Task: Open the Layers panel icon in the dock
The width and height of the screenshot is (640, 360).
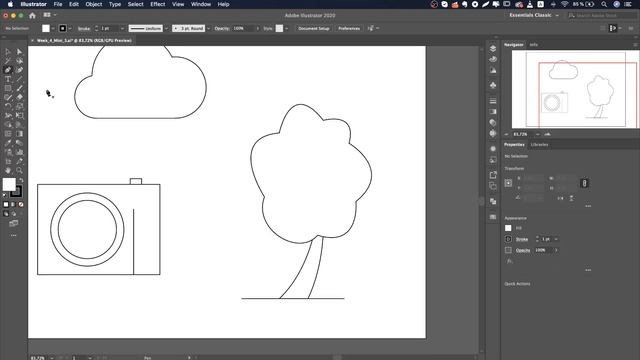Action: 493,48
